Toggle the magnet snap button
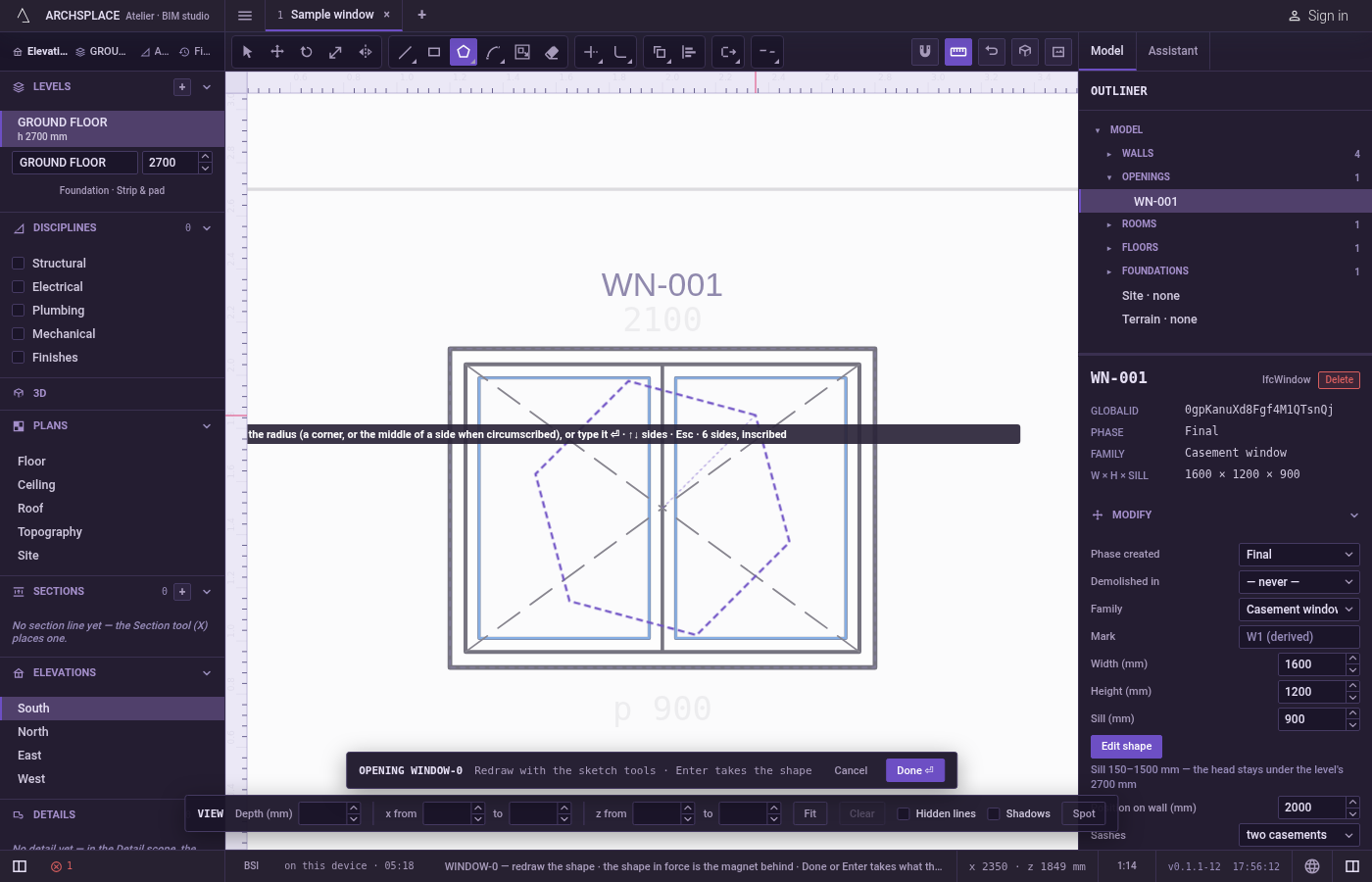Image resolution: width=1372 pixels, height=882 pixels. click(925, 52)
